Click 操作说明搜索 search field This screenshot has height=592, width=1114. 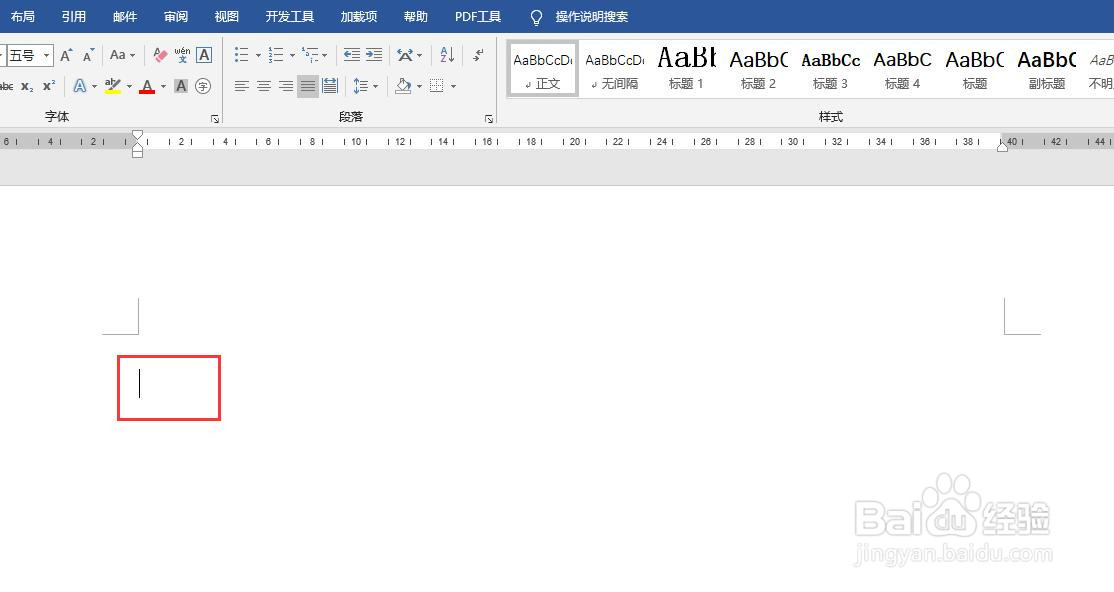coord(592,16)
